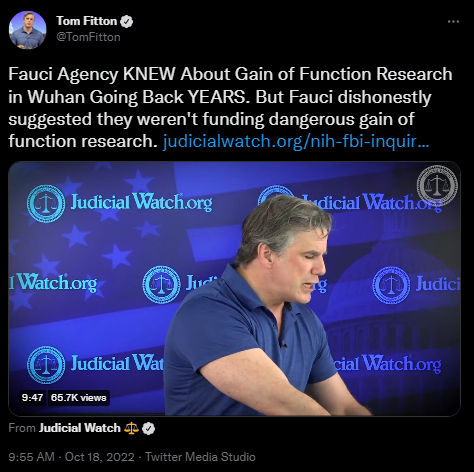This screenshot has height=472, width=474.
Task: Click the bottom-left Judicial Watch scales logo in video
Action: [x=46, y=365]
